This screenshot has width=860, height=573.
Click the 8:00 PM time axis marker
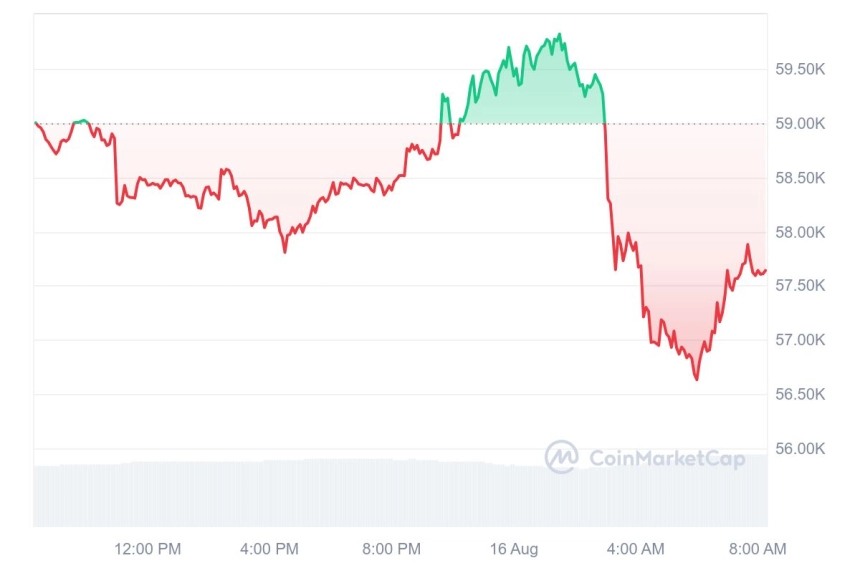[392, 549]
